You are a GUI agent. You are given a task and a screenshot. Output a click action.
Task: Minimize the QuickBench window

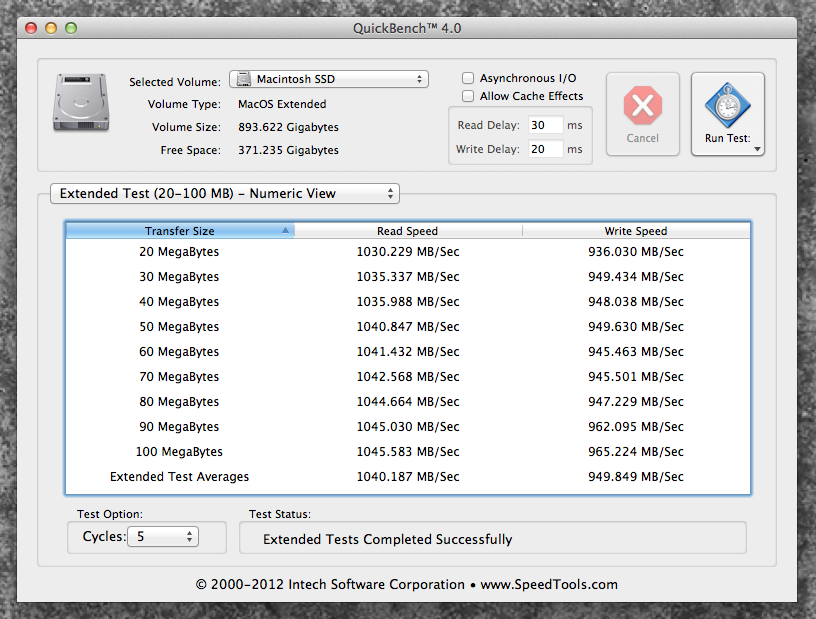[51, 28]
